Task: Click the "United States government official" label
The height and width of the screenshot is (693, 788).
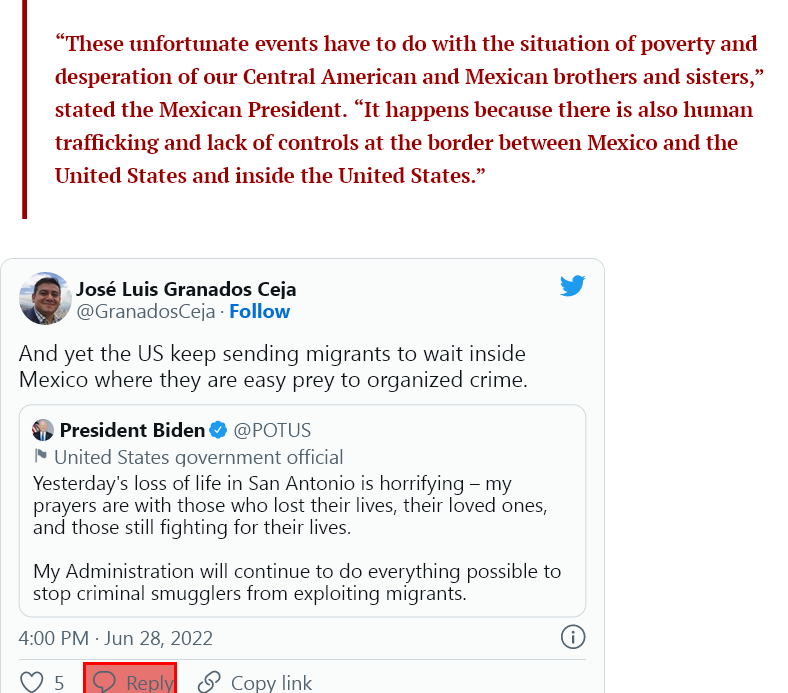Action: coord(198,457)
